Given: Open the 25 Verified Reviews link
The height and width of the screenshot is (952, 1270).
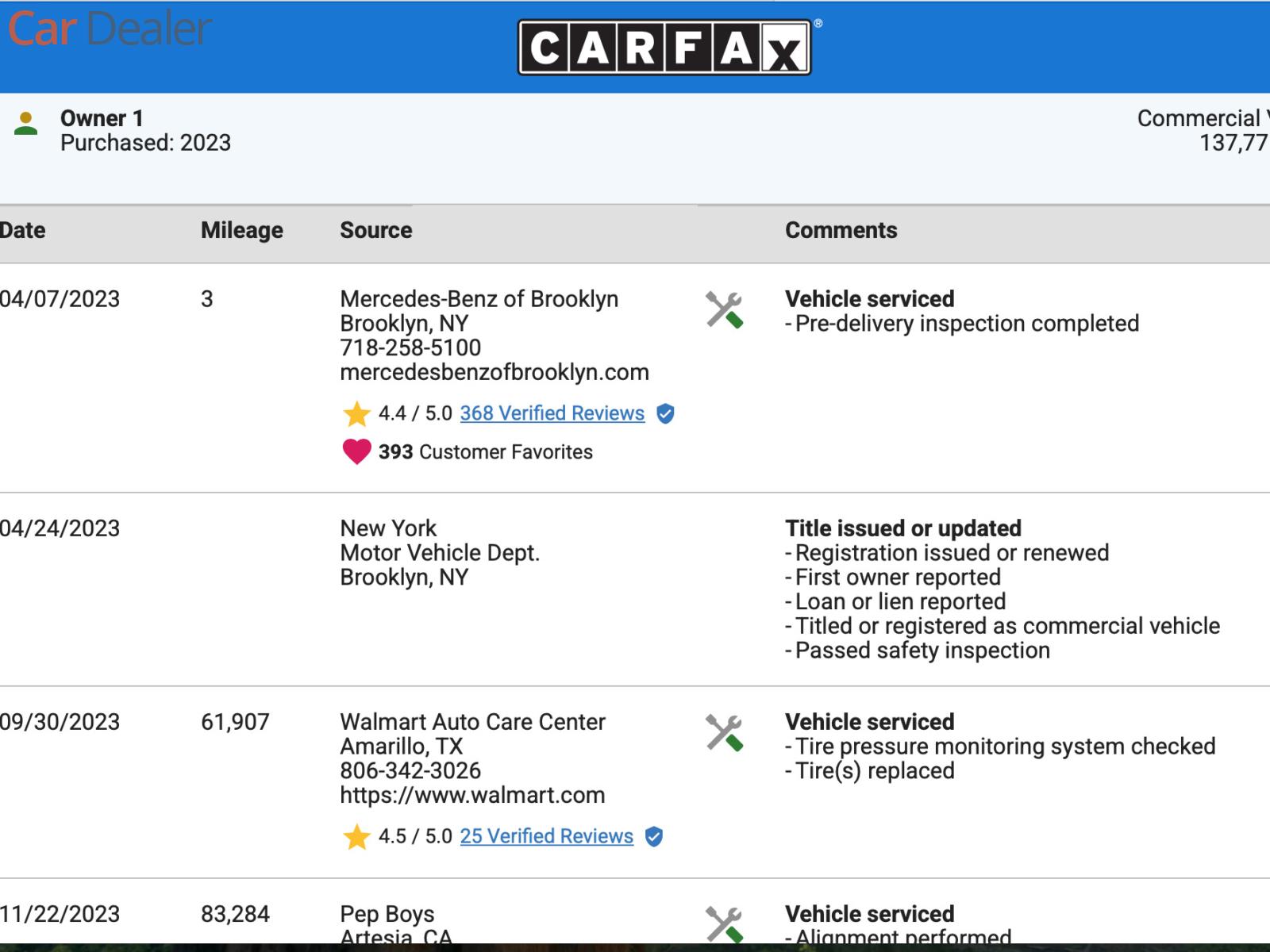Looking at the screenshot, I should tap(546, 836).
